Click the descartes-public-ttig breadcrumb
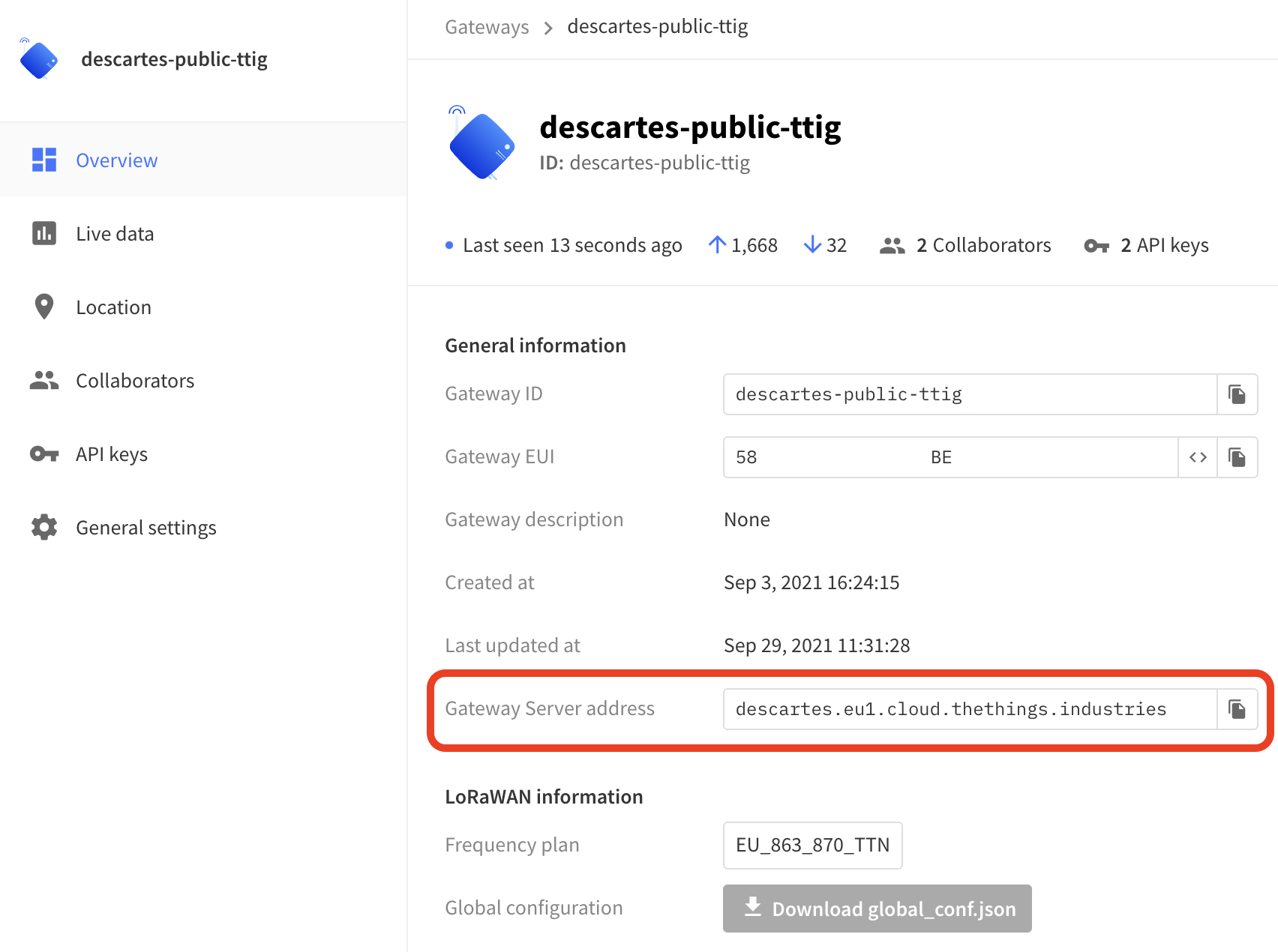 pos(658,27)
